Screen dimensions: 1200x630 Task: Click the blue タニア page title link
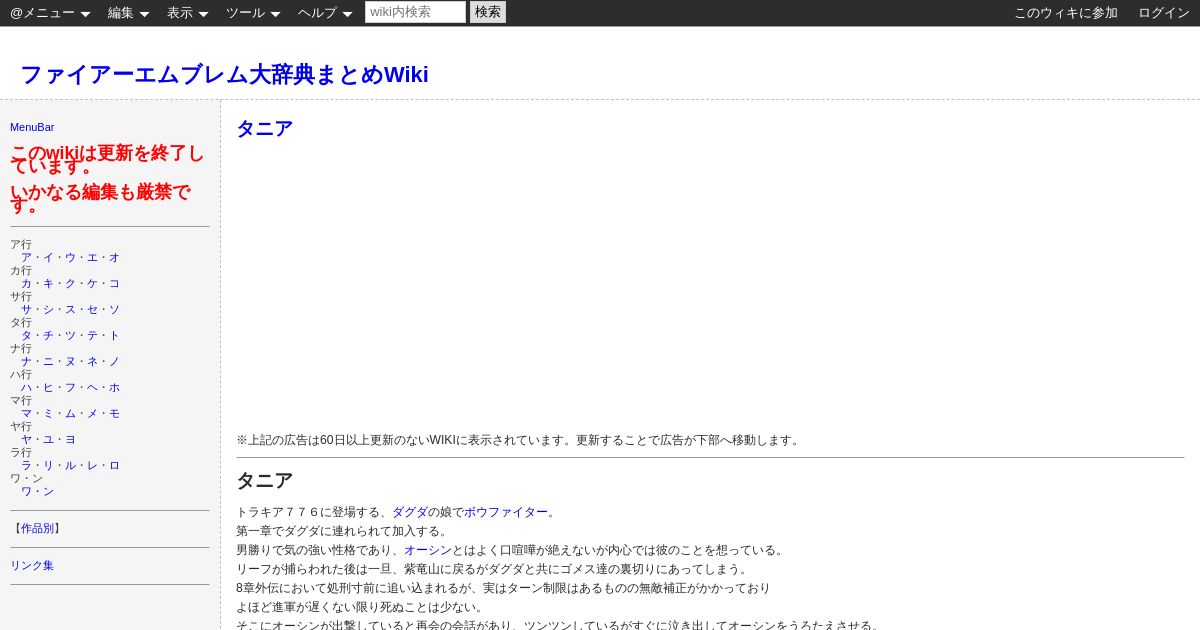(x=264, y=129)
